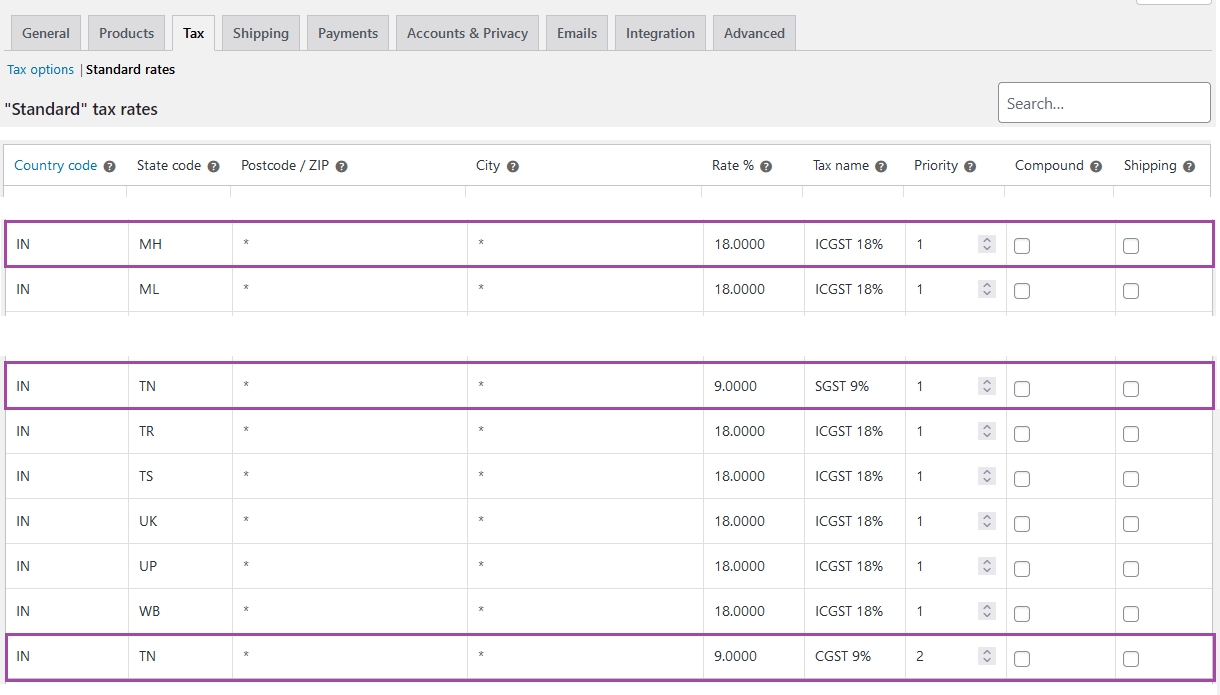The width and height of the screenshot is (1220, 695).
Task: Open the Payments tab
Action: point(348,33)
